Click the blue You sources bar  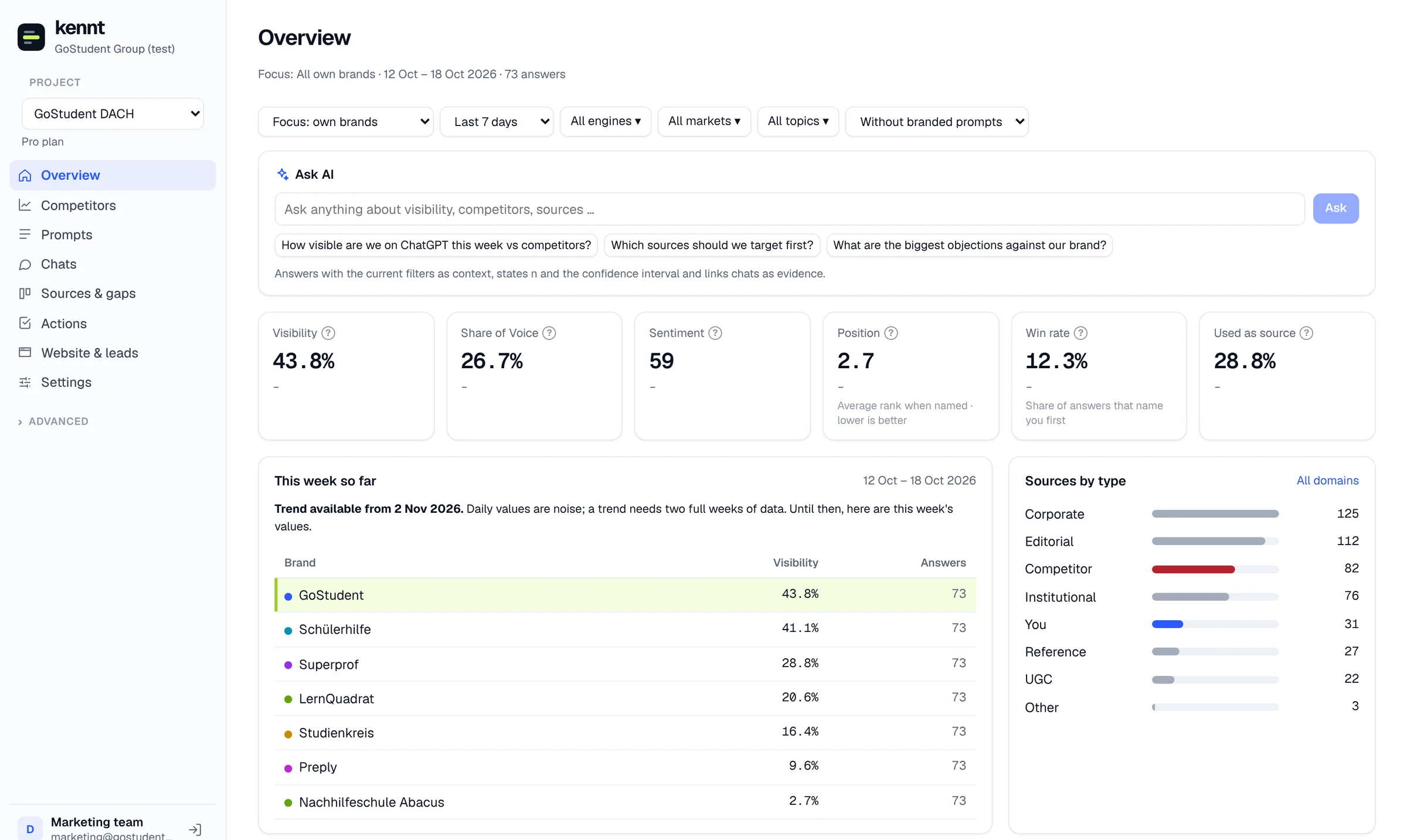[1167, 624]
